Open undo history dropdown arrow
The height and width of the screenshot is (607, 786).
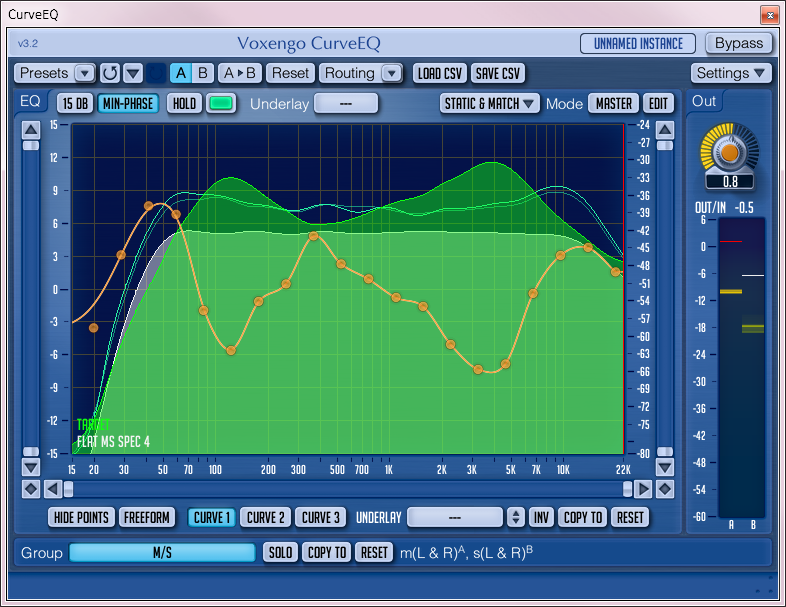click(133, 73)
